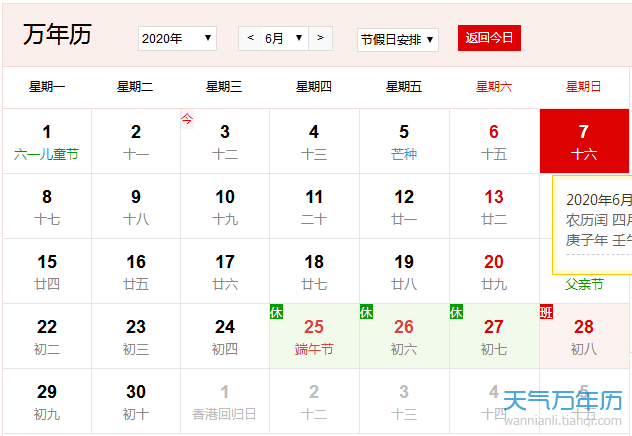The image size is (632, 436).
Task: Click the 父亲节 Father's Day label
Action: click(x=584, y=284)
